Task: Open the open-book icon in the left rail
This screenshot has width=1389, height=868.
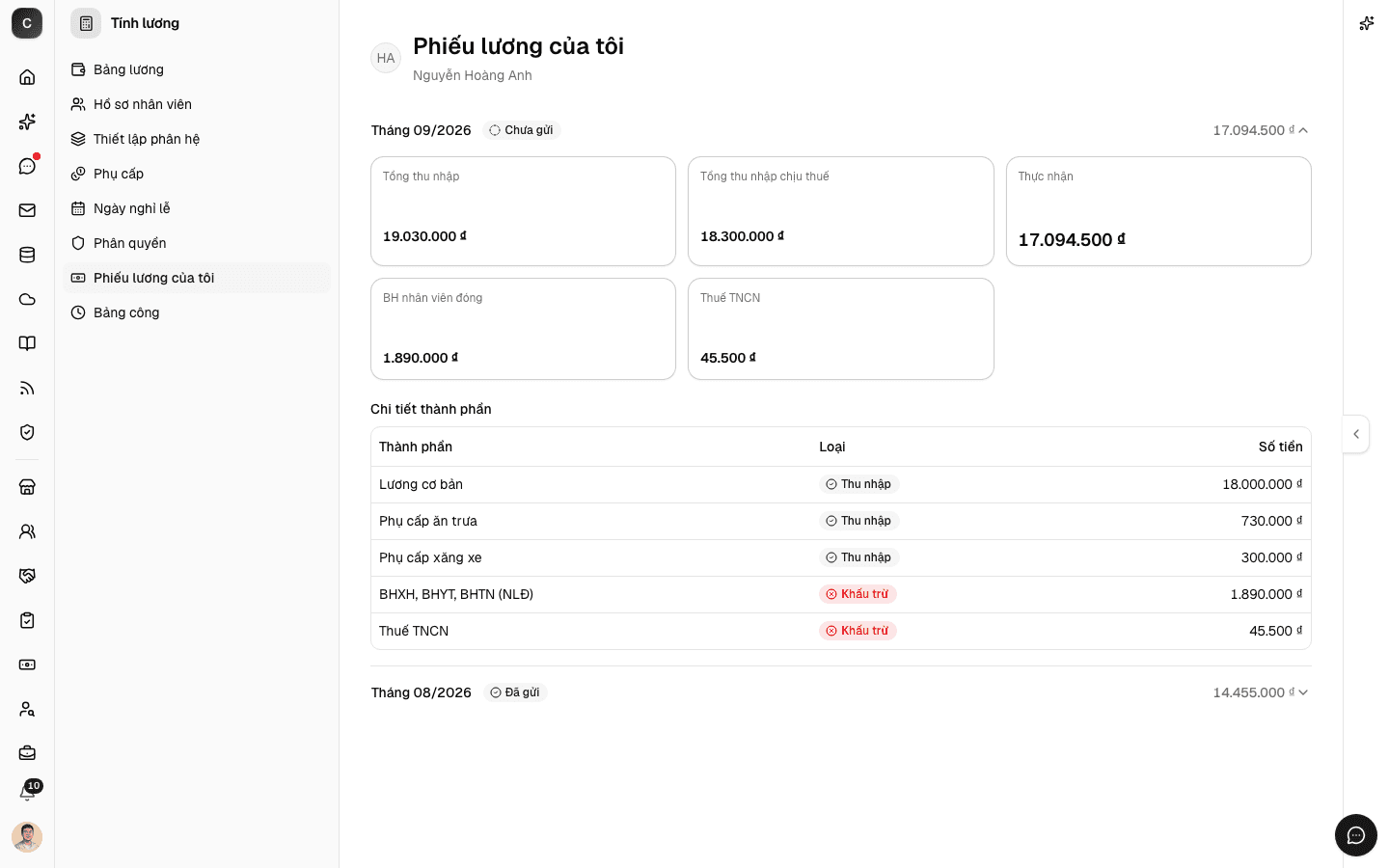Action: (27, 343)
